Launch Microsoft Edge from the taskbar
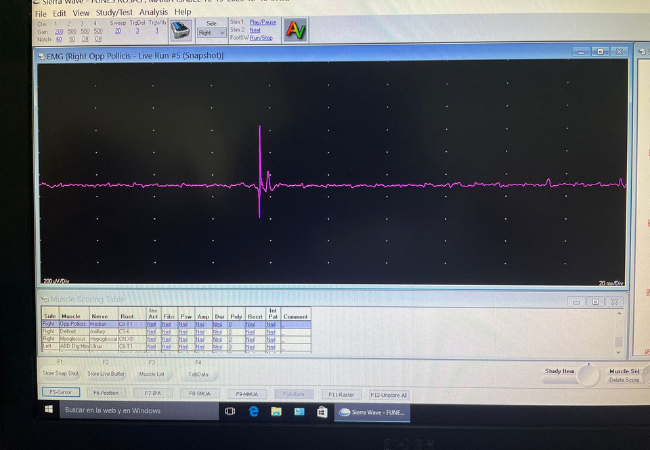Viewport: 650px width, 450px height. [253, 411]
